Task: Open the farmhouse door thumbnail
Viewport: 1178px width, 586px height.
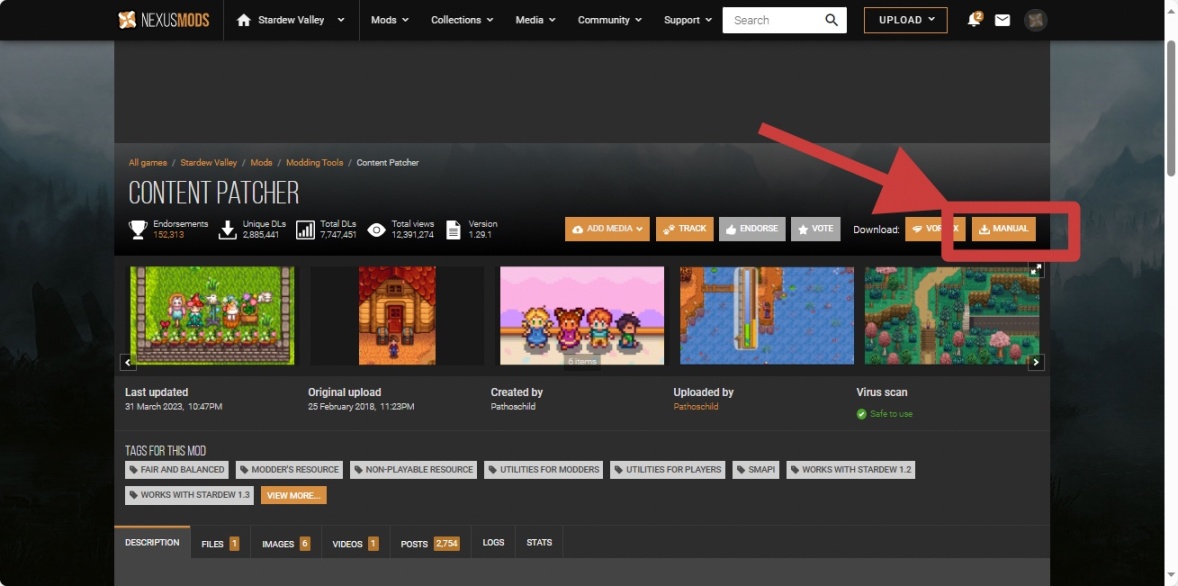Action: (397, 316)
